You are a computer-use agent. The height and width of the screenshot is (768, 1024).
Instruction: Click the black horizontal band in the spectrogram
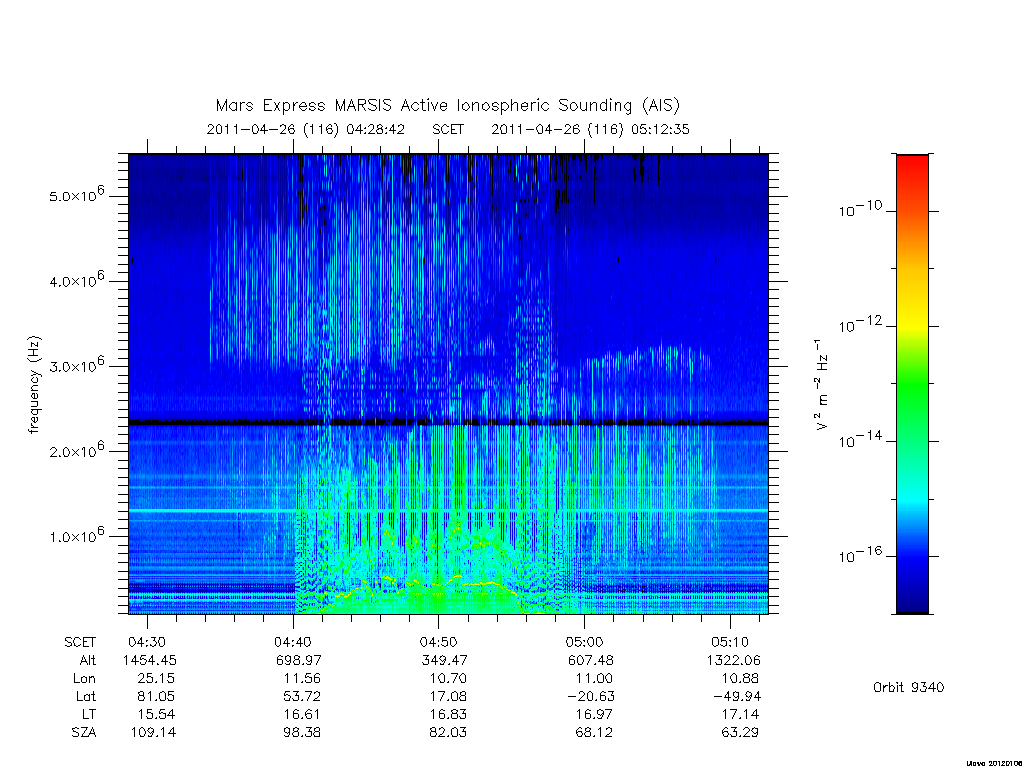448,423
